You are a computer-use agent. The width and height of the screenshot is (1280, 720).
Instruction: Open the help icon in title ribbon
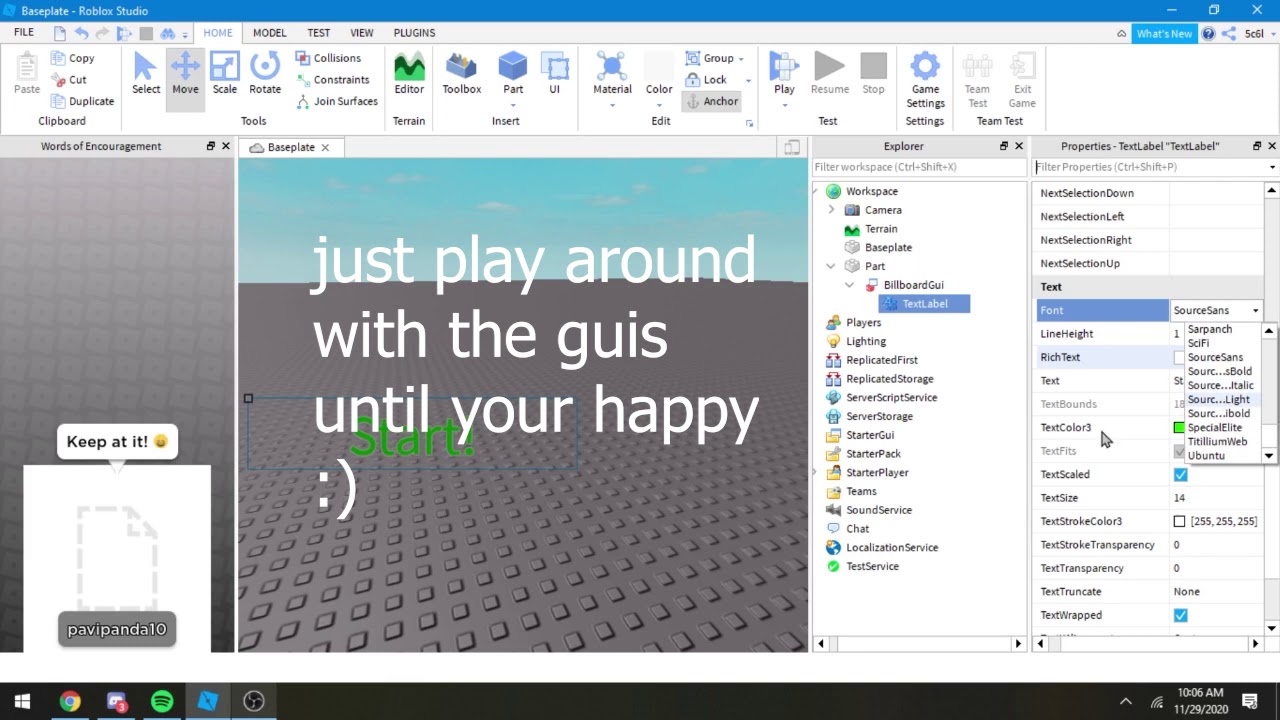(1208, 33)
